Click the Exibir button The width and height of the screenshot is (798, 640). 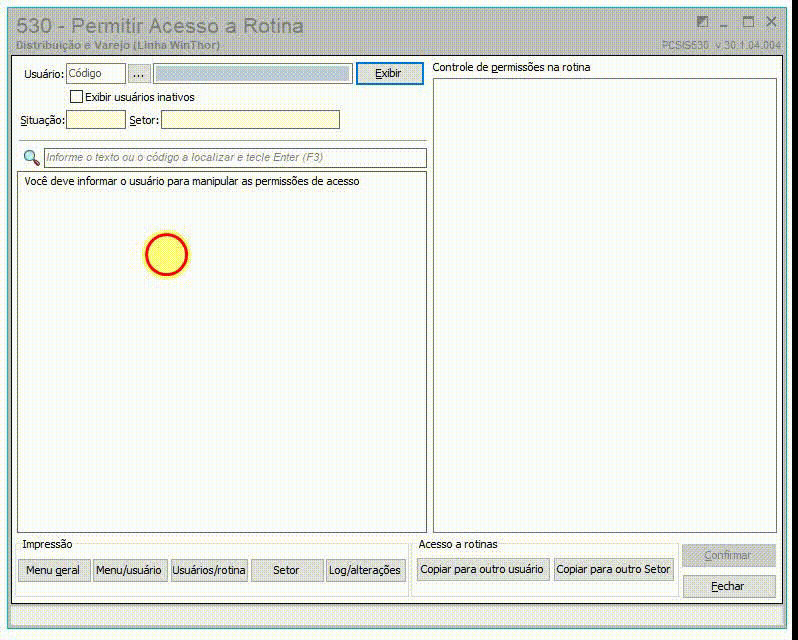pyautogui.click(x=389, y=73)
